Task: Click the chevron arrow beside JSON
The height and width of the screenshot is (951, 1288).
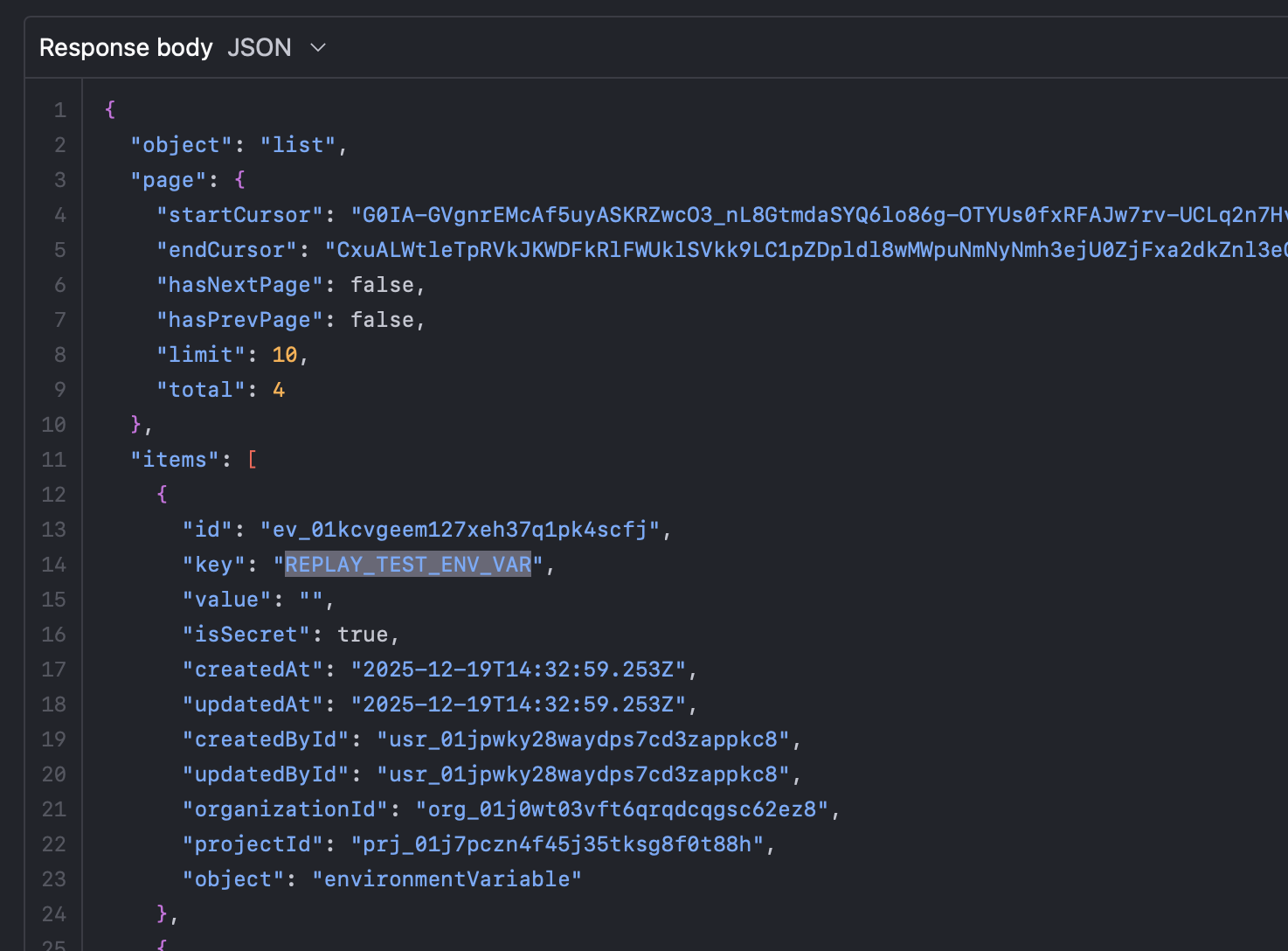Action: (x=318, y=47)
